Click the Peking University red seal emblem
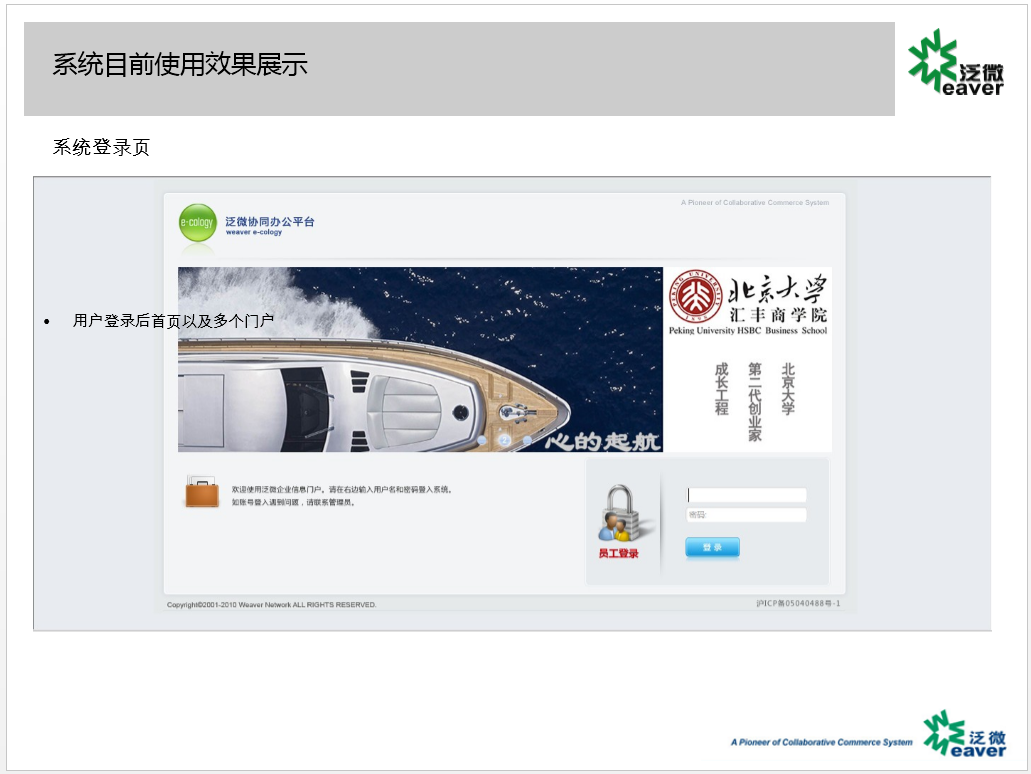 tap(695, 297)
